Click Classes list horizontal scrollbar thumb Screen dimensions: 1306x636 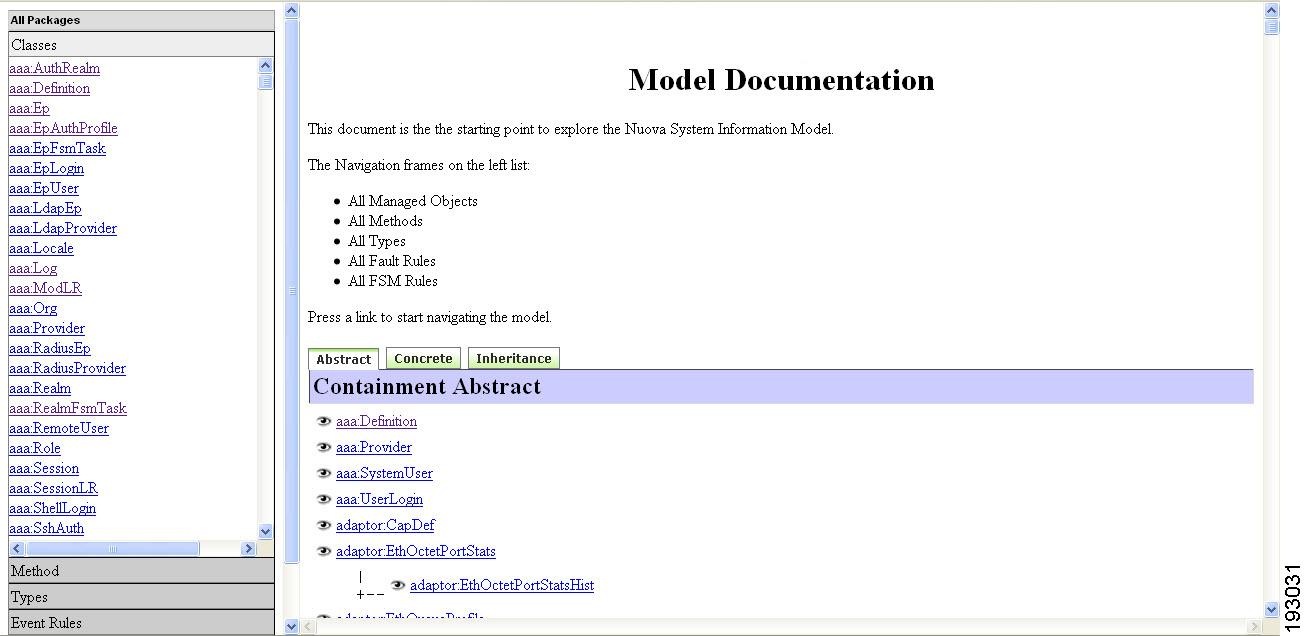112,548
